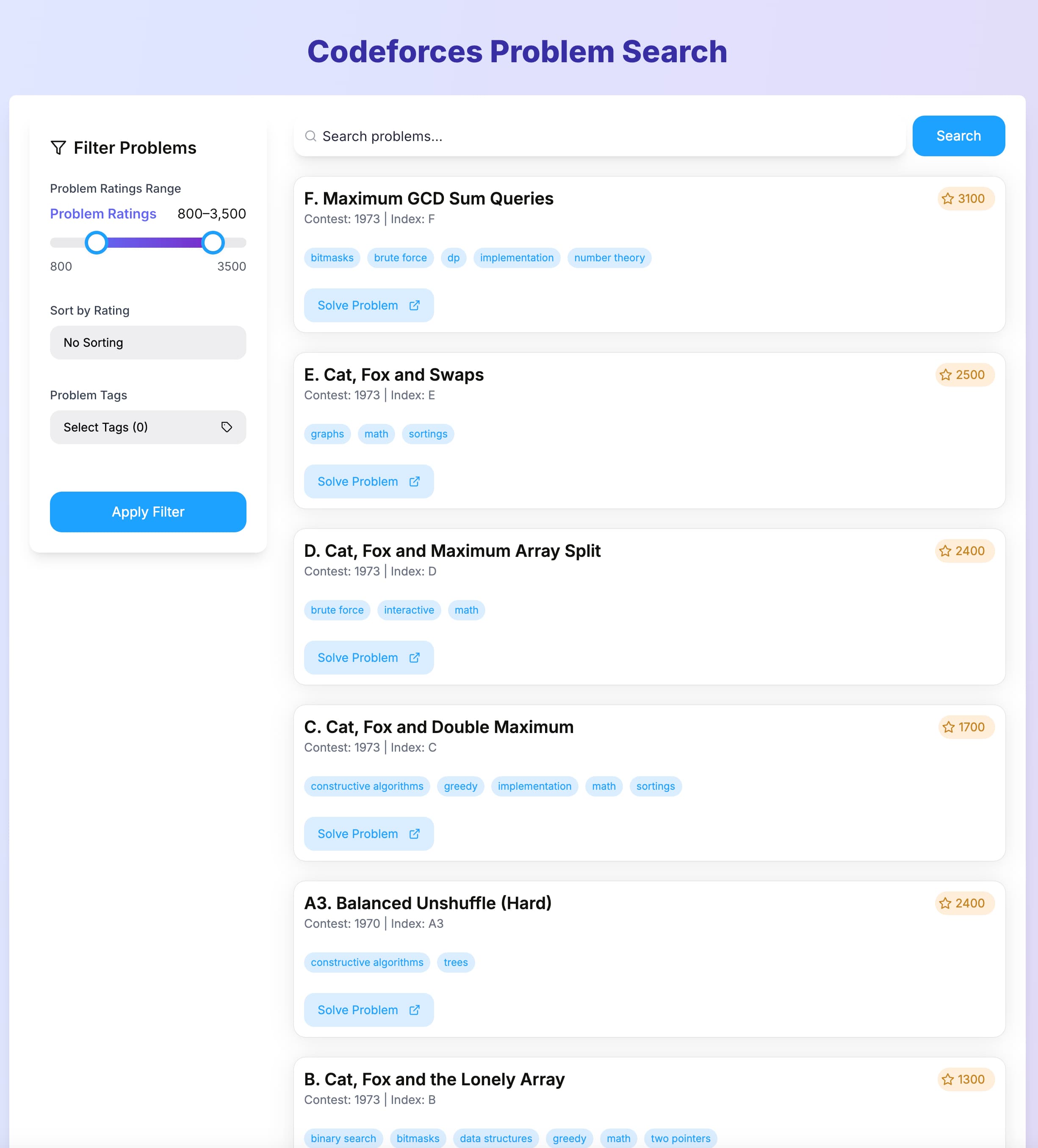Open the Select Tags (0) dropdown
The height and width of the screenshot is (1148, 1038).
point(148,427)
